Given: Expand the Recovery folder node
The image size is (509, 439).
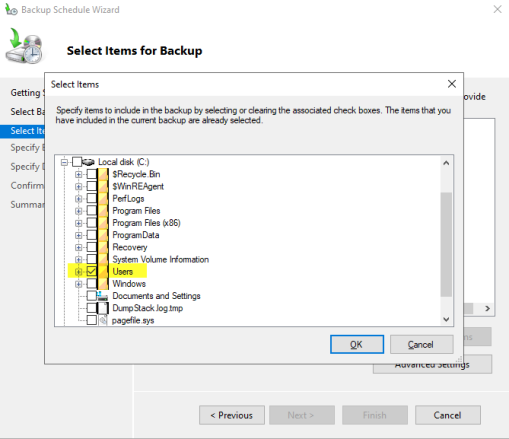Looking at the screenshot, I should click(x=78, y=247).
